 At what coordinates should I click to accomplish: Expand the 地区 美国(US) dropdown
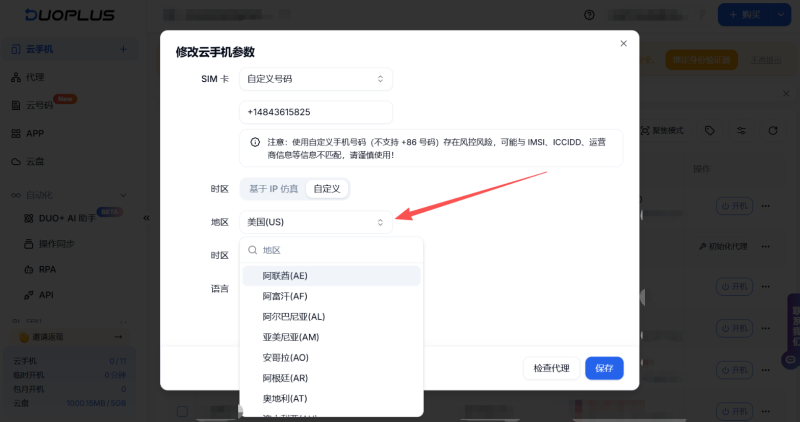click(315, 222)
